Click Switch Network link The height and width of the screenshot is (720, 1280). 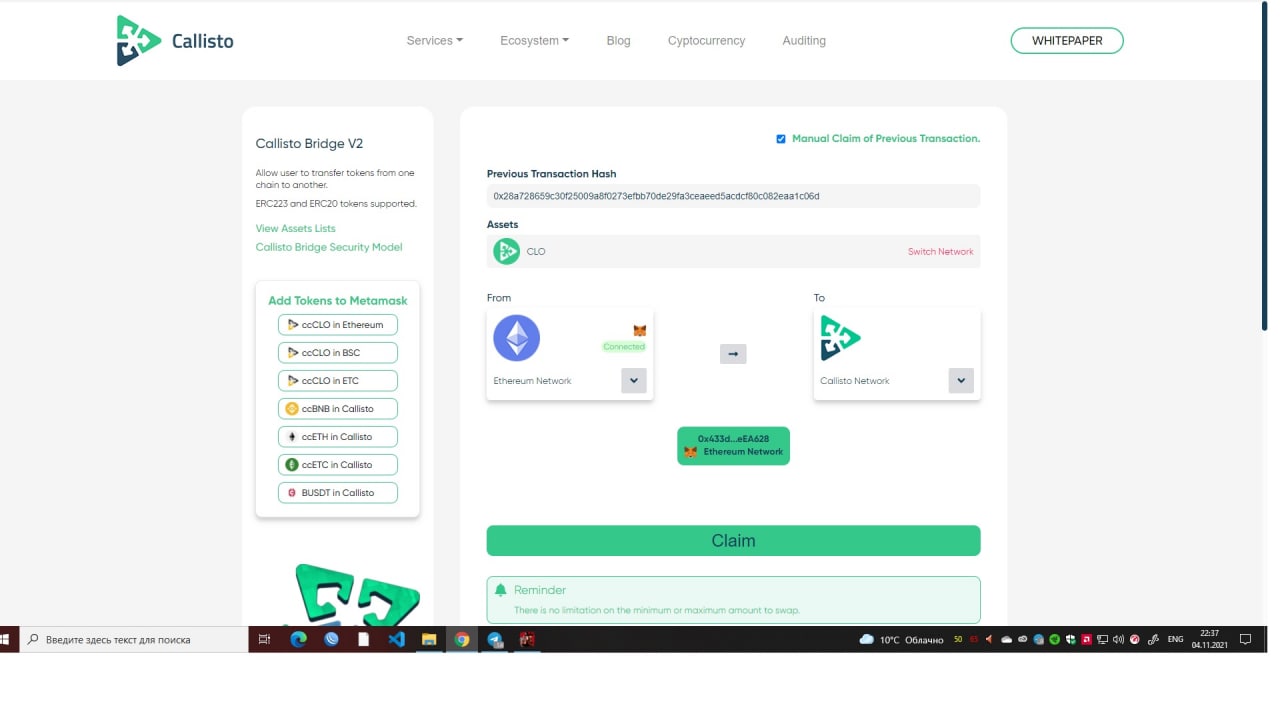(940, 252)
